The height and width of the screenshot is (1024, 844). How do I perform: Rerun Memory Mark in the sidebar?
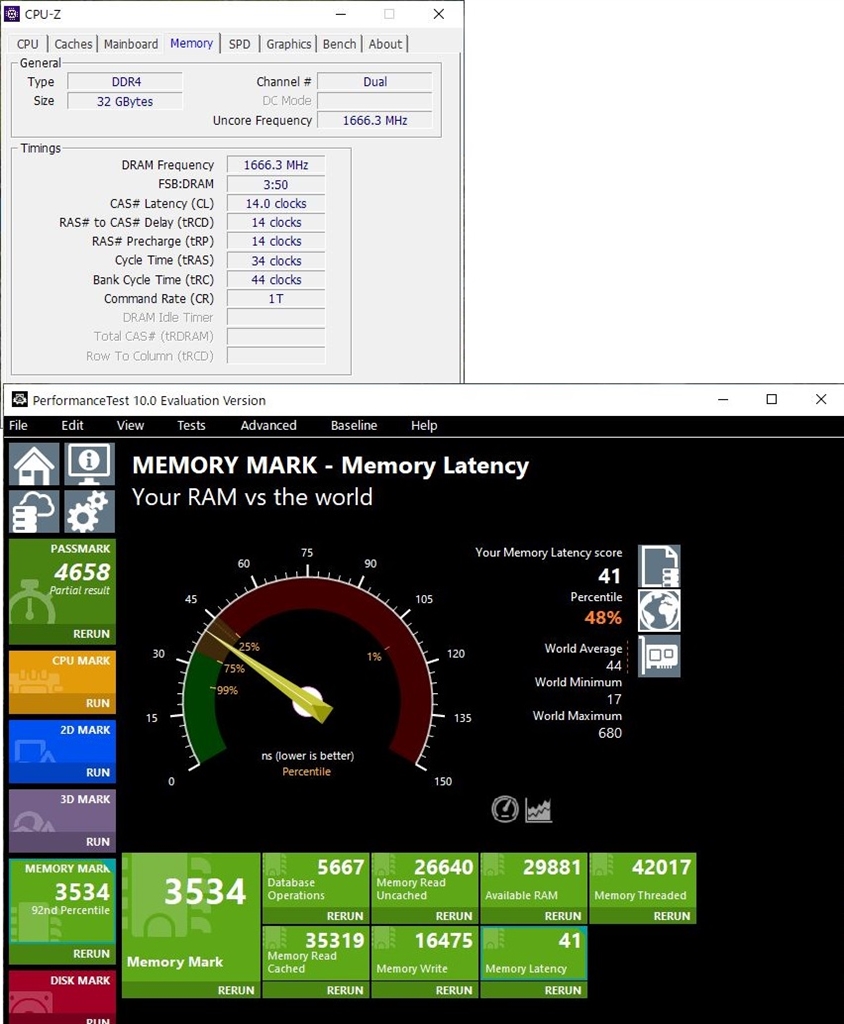(91, 953)
